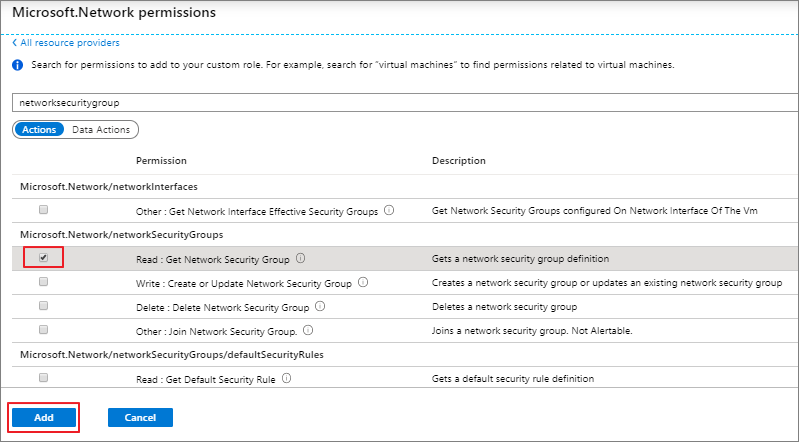Screen dimensions: 799x442
Task: Uncheck the Read Get Network Security Group checkbox
Action: [x=43, y=257]
